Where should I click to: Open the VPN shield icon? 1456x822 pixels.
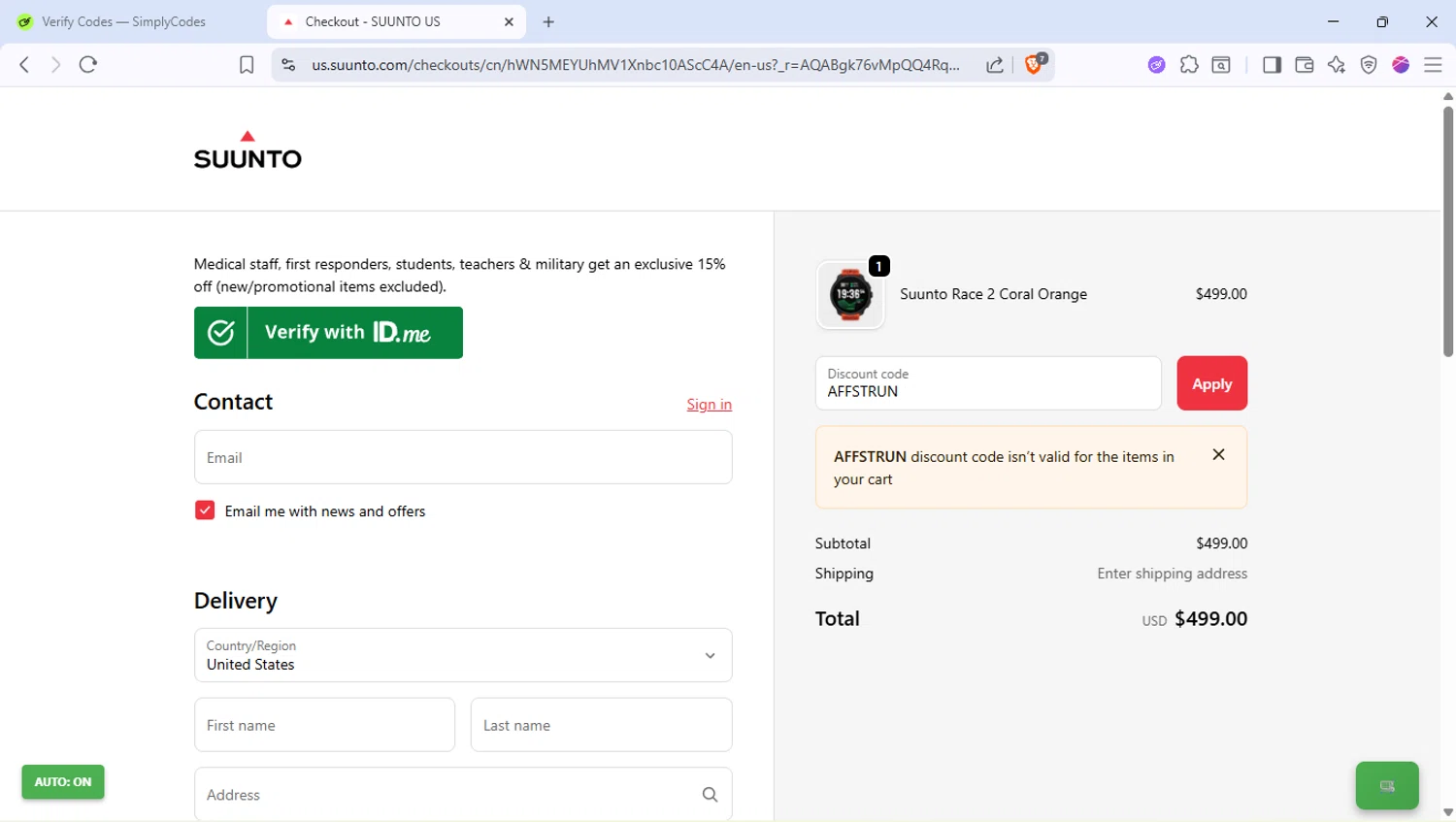[x=1369, y=65]
